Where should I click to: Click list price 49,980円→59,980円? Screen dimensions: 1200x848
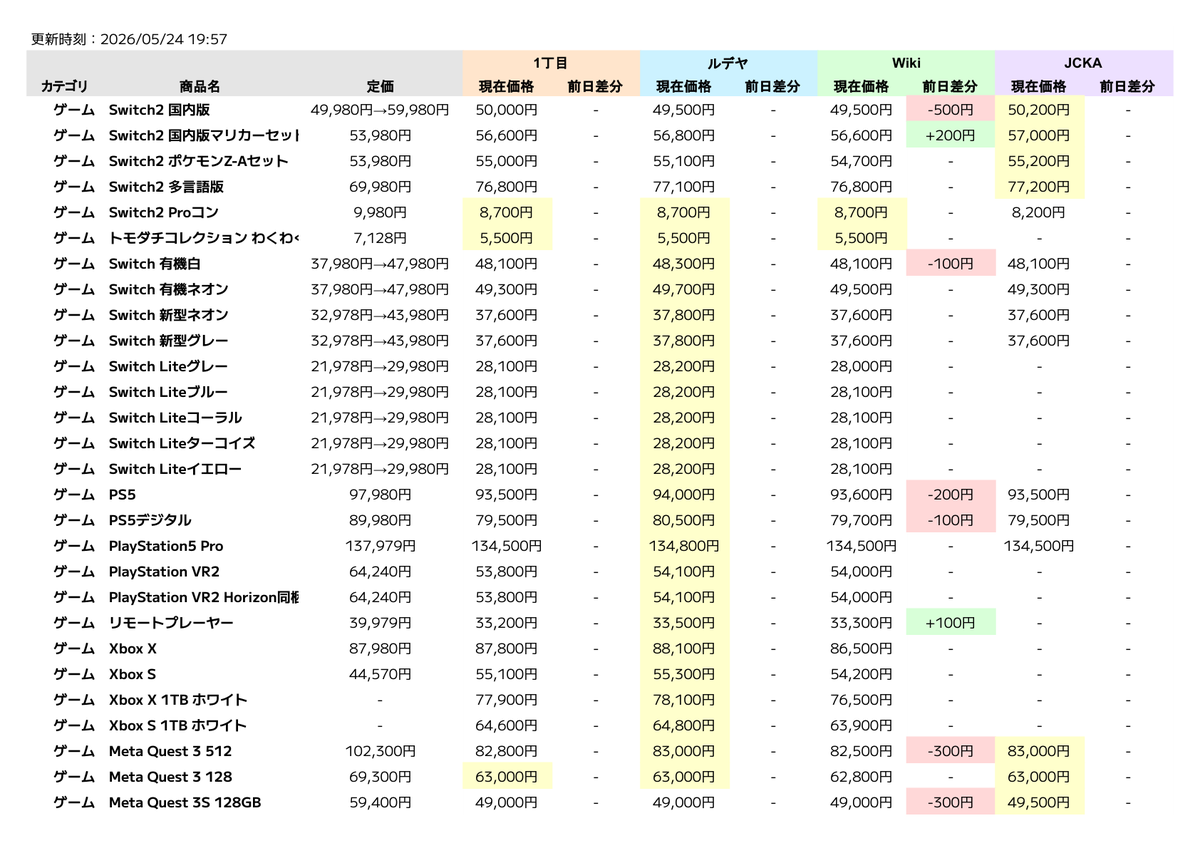[x=380, y=110]
